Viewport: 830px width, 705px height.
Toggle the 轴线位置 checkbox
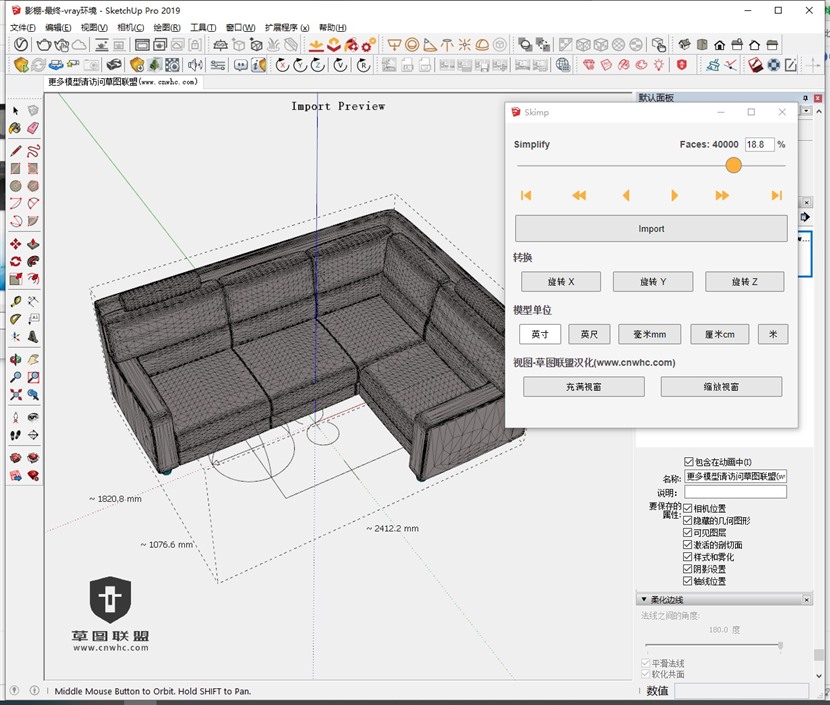point(688,581)
